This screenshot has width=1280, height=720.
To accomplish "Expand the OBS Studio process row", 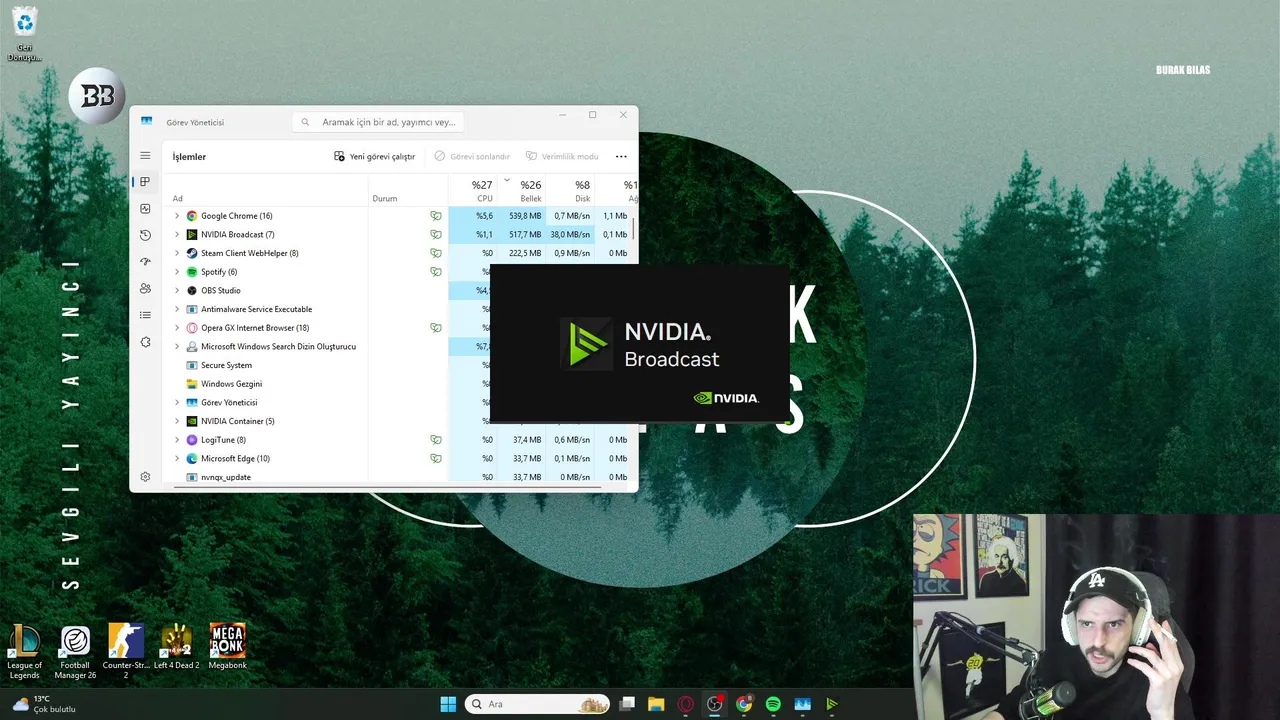I will pos(177,290).
